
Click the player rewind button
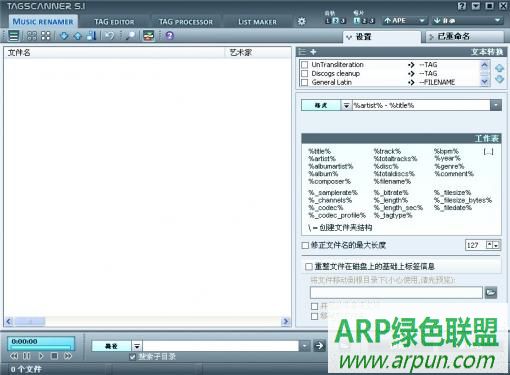click(14, 356)
